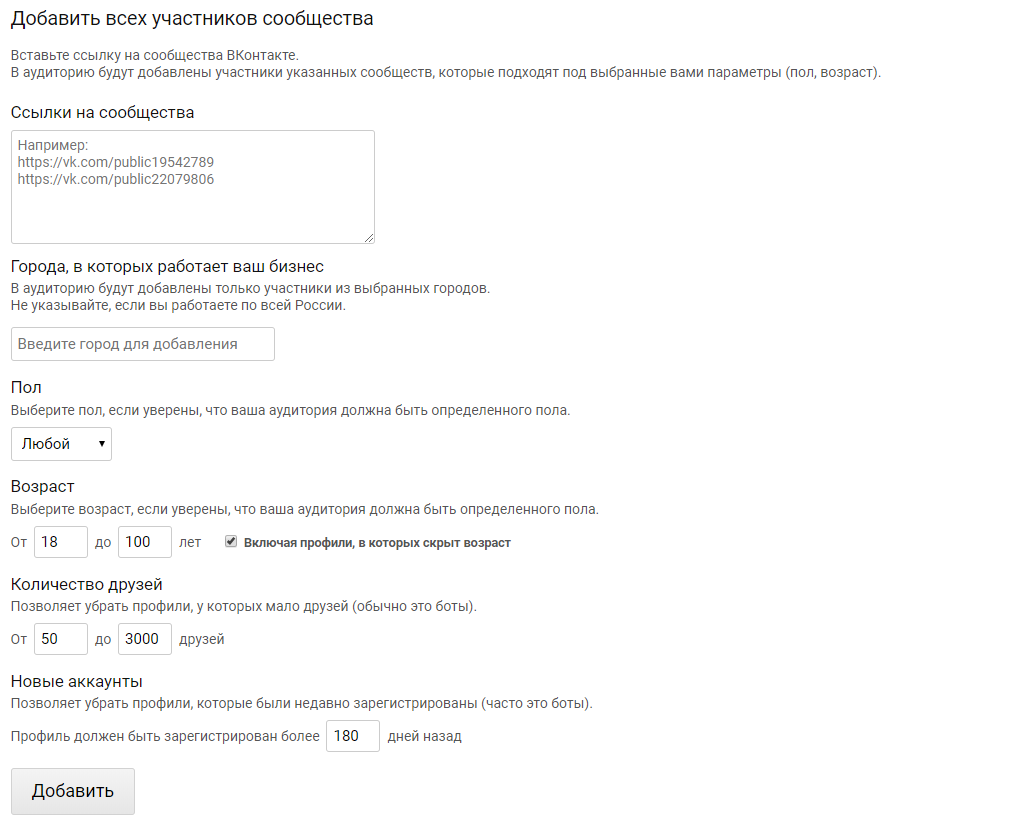Screen dimensions: 1023x835
Task: Click the 'Ссылки на сообщества' label
Action: point(102,112)
